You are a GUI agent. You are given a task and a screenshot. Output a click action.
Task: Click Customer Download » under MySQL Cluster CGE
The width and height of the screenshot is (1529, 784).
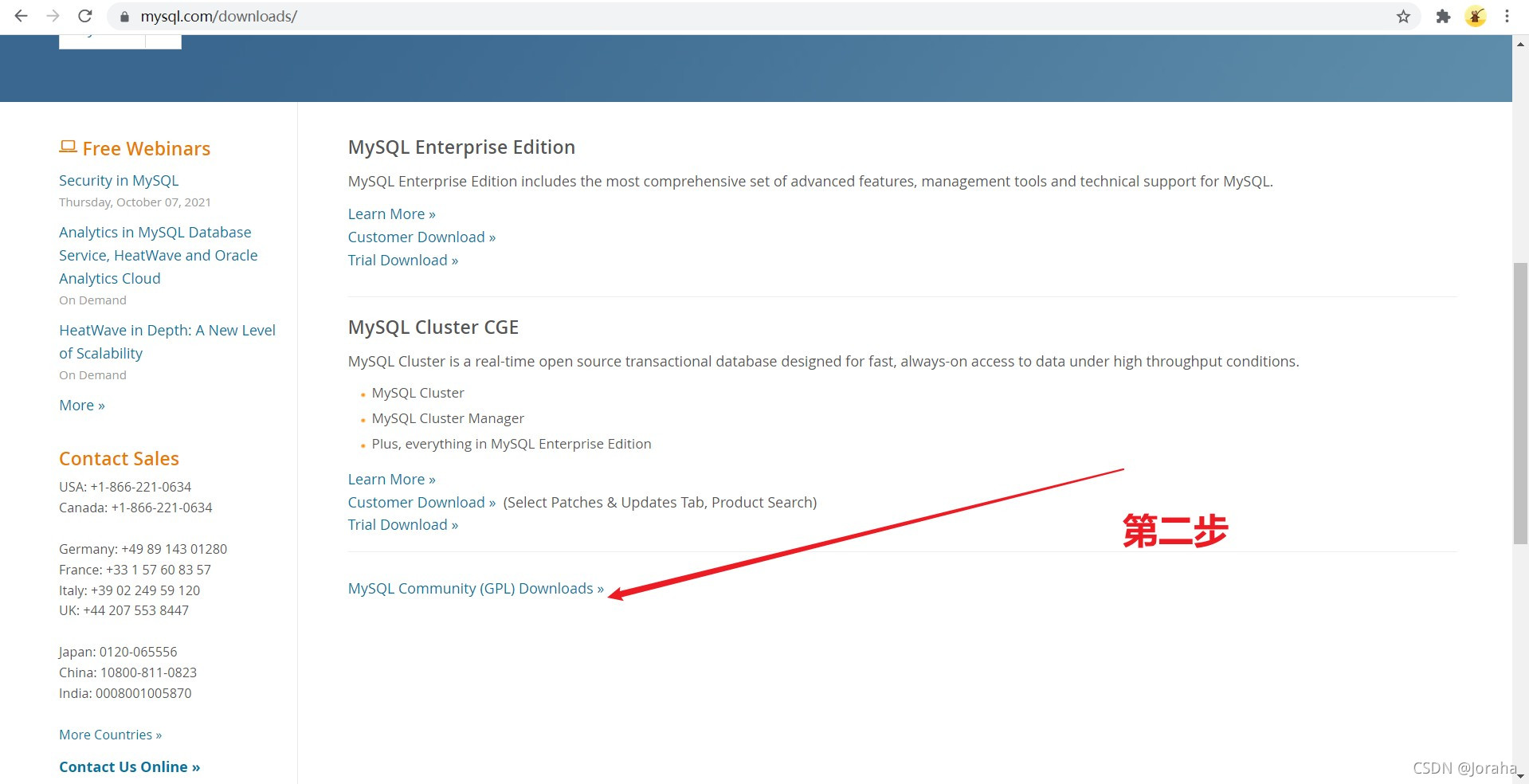coord(421,503)
